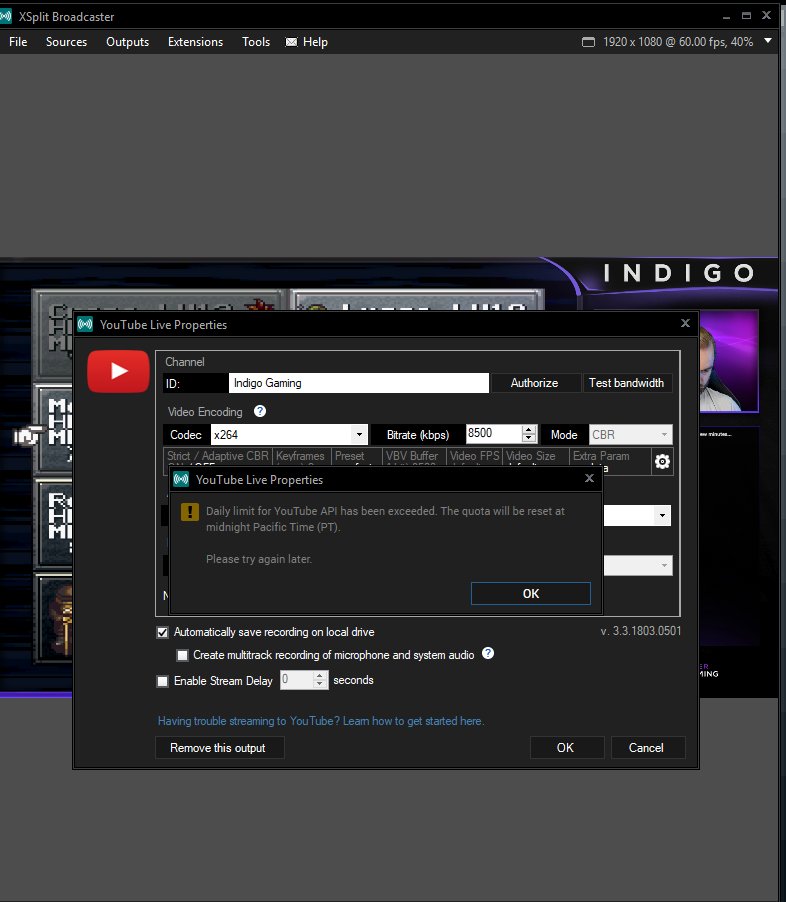Decrease stream delay with down arrow
786x902 pixels.
pyautogui.click(x=320, y=685)
